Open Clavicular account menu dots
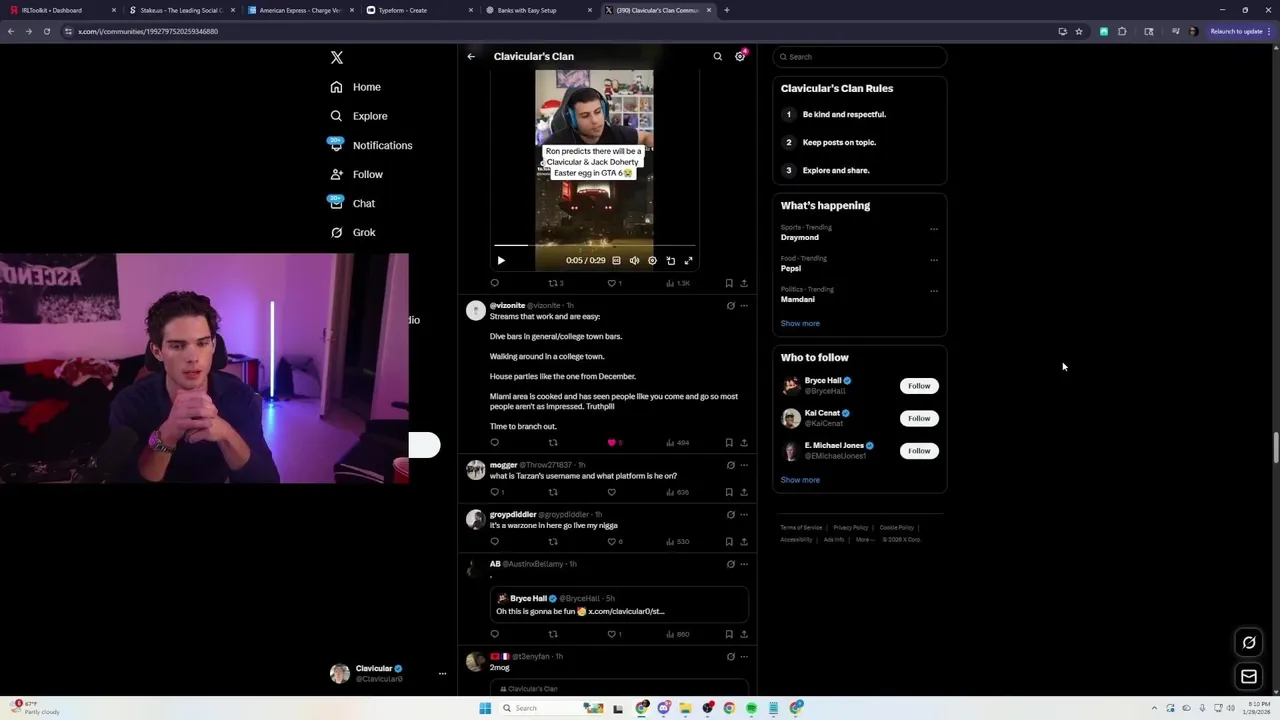The width and height of the screenshot is (1280, 720). click(x=442, y=674)
